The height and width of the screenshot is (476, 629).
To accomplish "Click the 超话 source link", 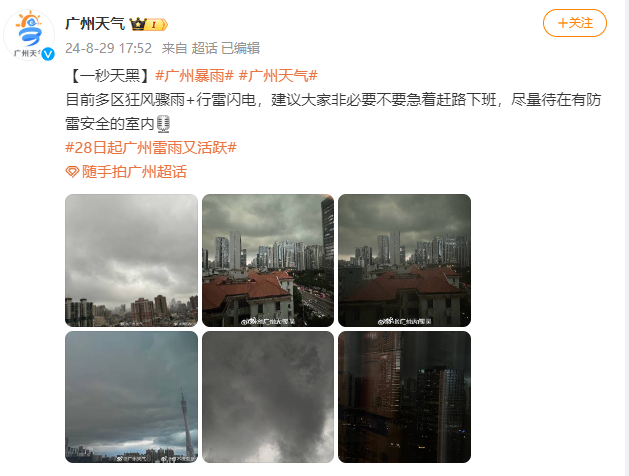I will [x=204, y=48].
